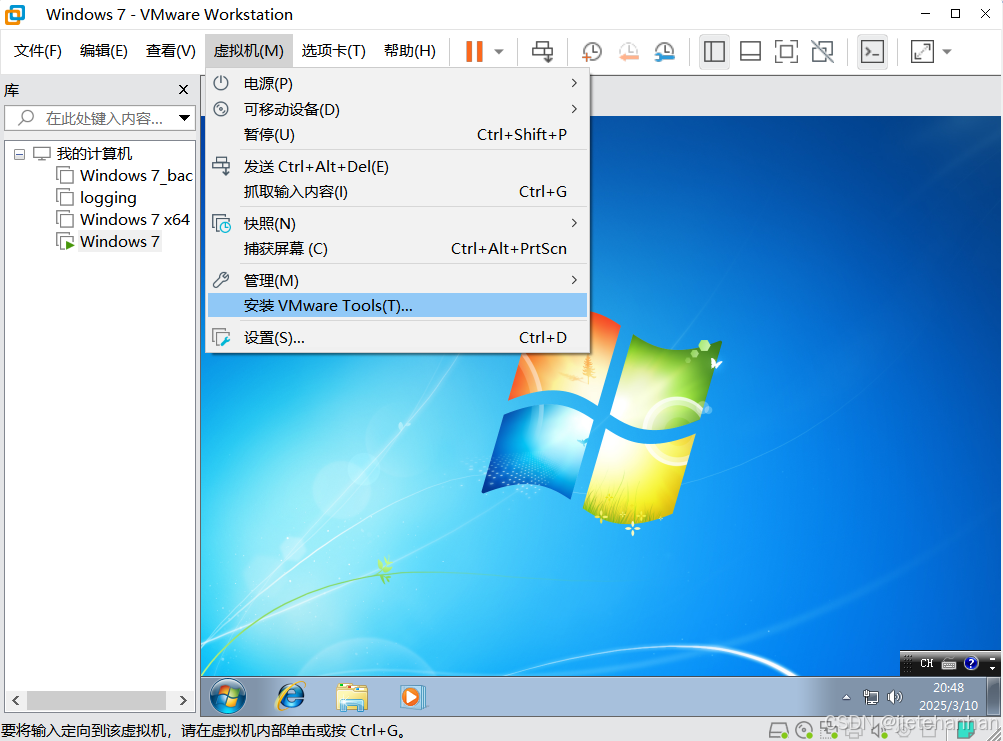Click the wrench icon beside 管理(M)

[221, 280]
